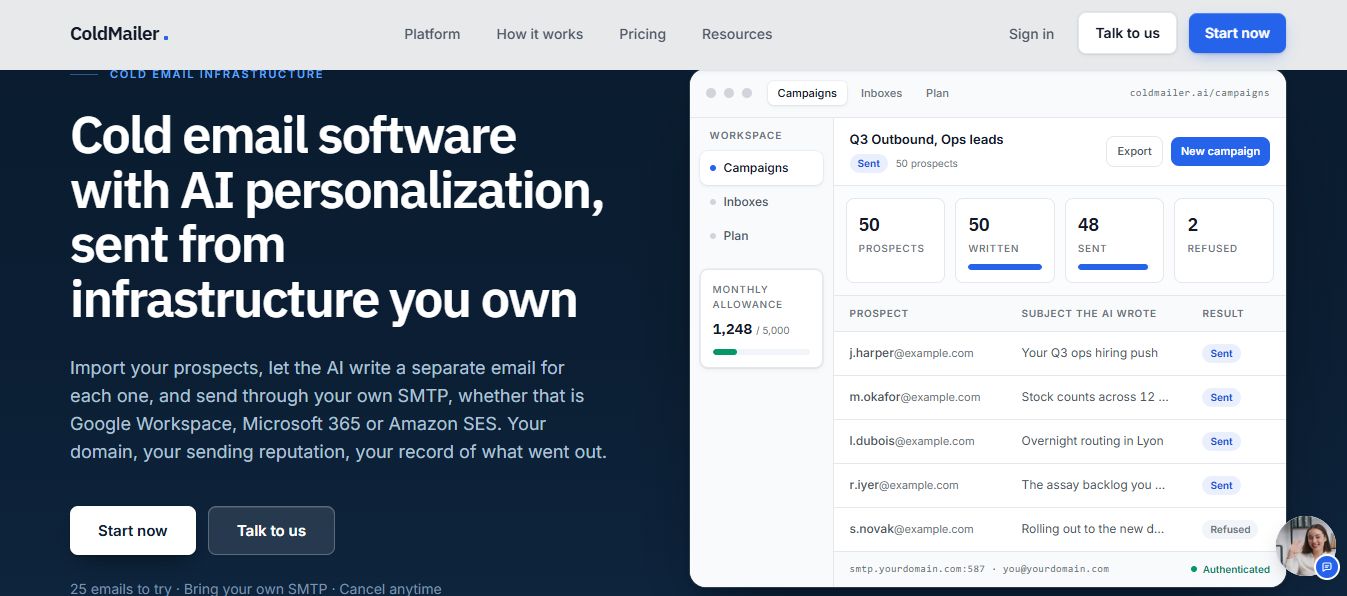1347x596 pixels.
Task: Select Campaigns in the Workspace sidebar
Action: pos(761,168)
